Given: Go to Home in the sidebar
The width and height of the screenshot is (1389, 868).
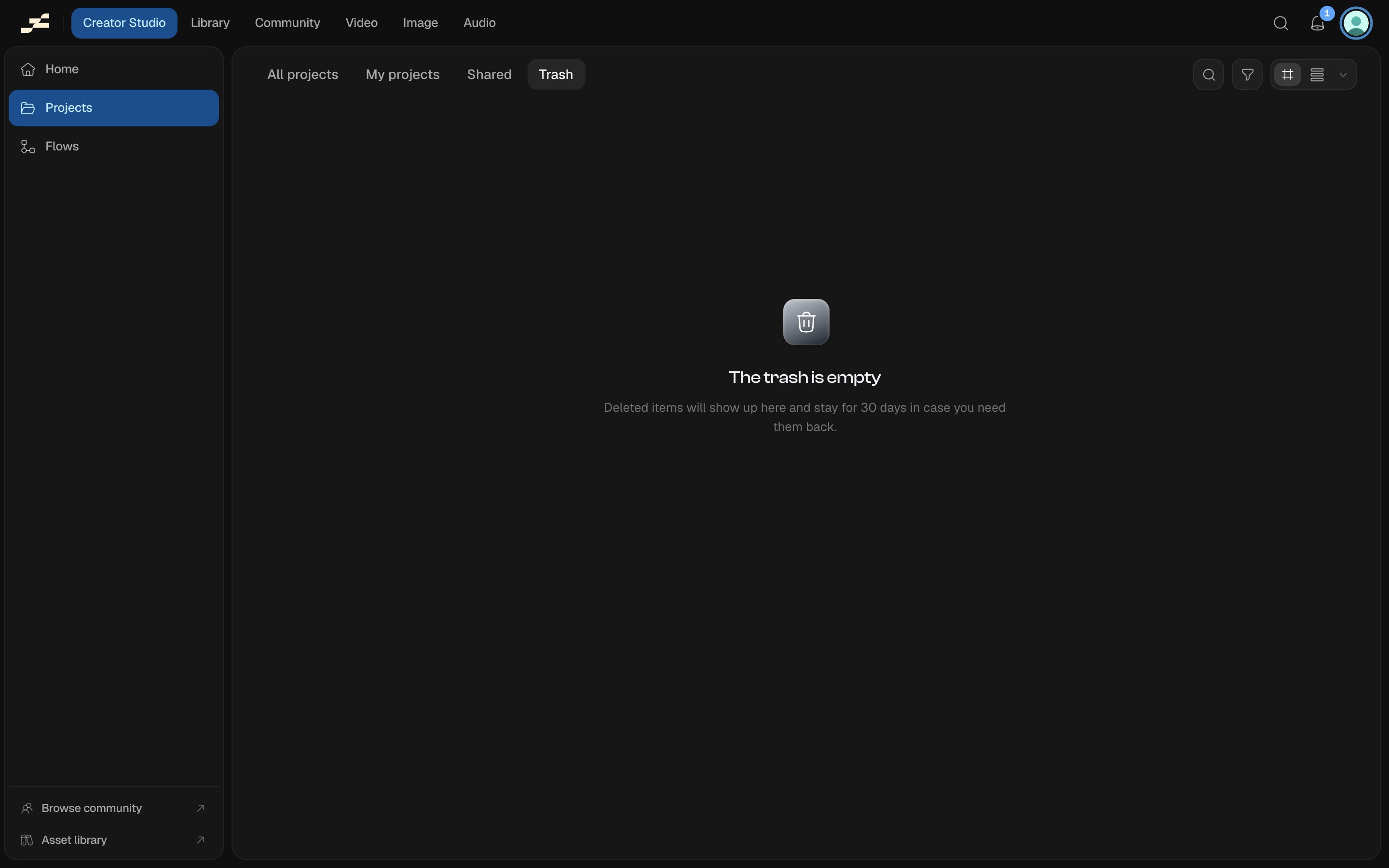Looking at the screenshot, I should pyautogui.click(x=114, y=69).
